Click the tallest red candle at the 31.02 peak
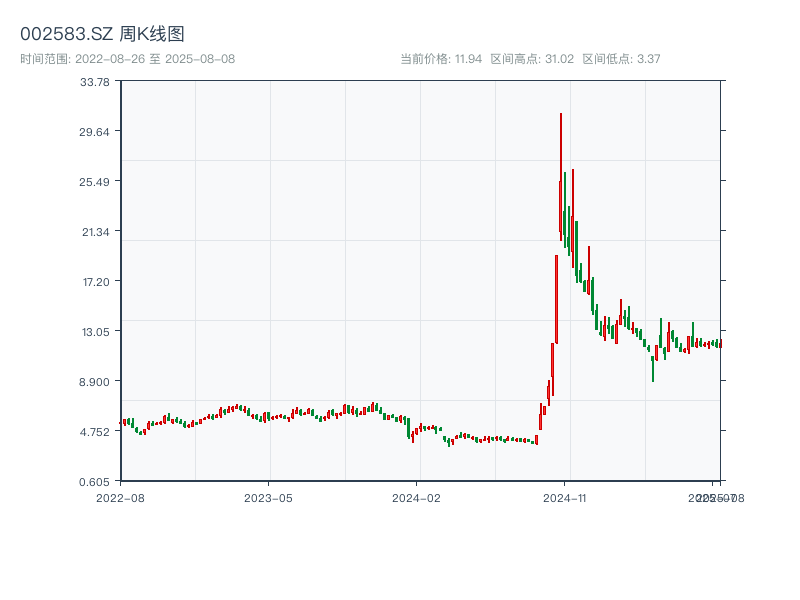This screenshot has height=600, width=800. pyautogui.click(x=561, y=177)
